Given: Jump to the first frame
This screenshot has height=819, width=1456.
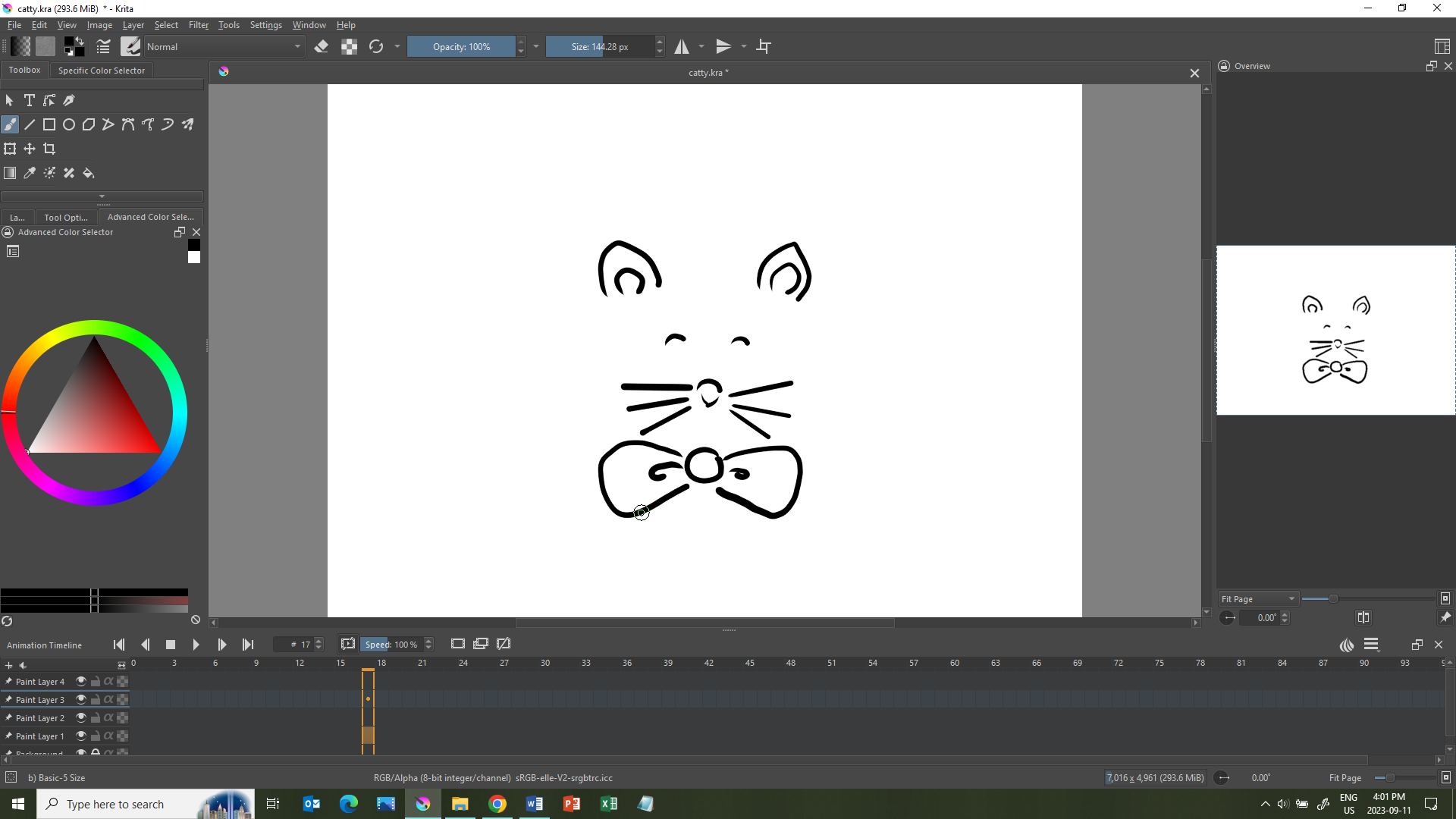Looking at the screenshot, I should pos(119,645).
